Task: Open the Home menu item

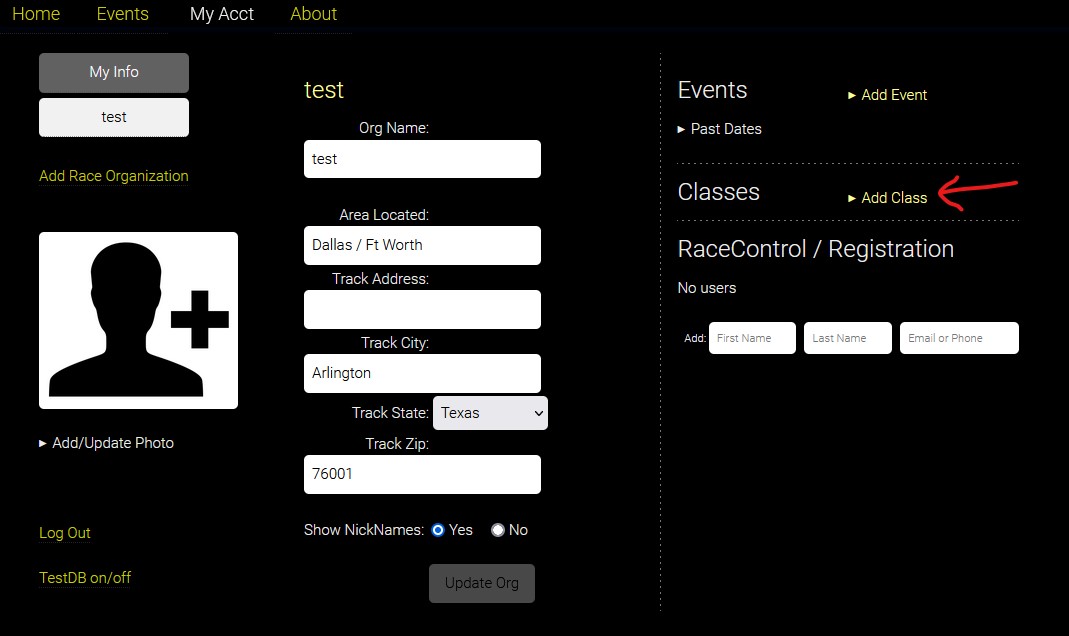Action: [36, 14]
